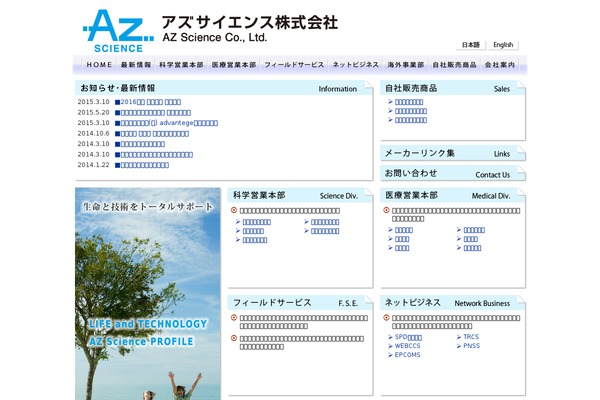Click the arrow icon beside WEBCCS

coord(390,346)
